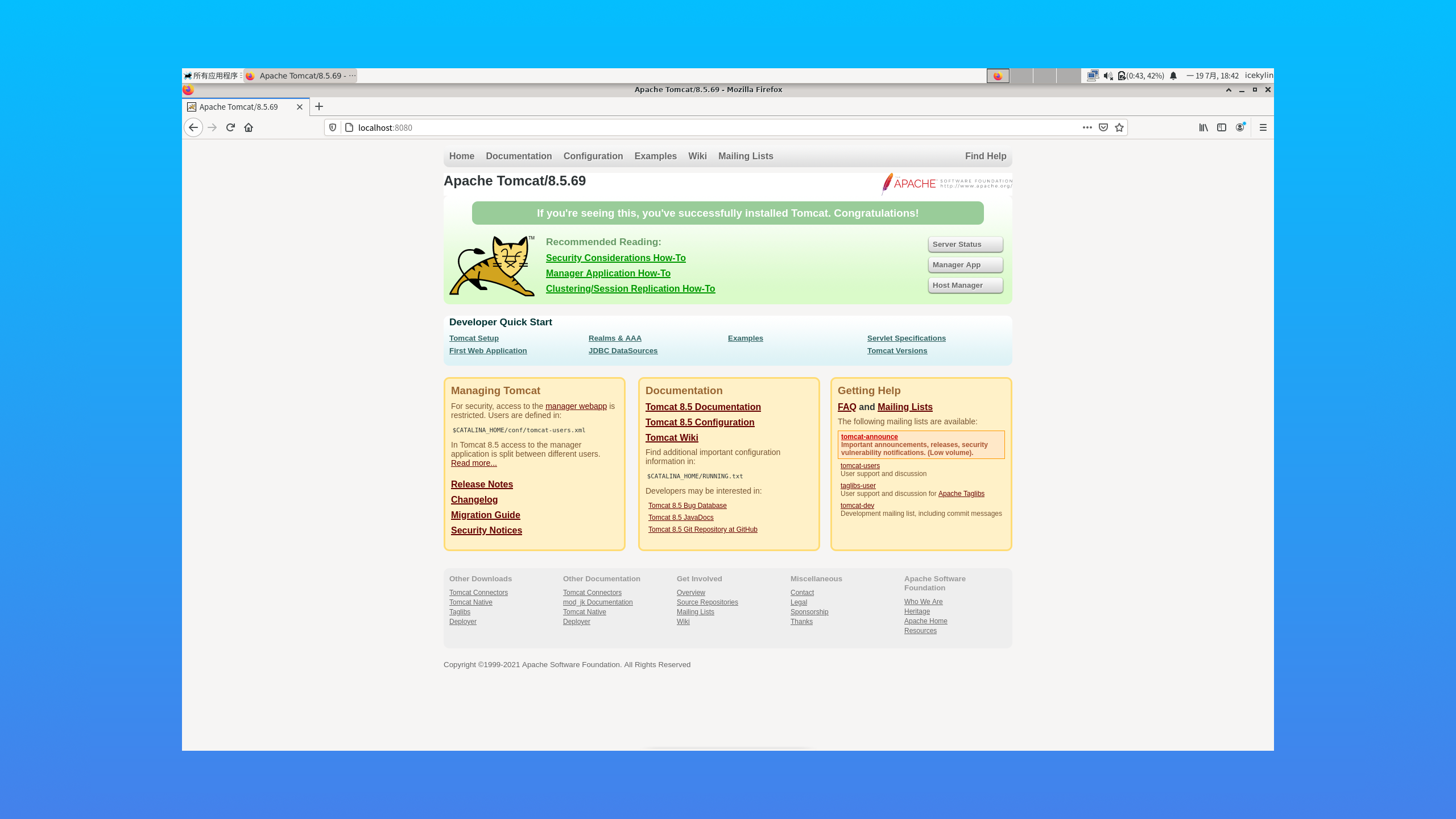Viewport: 1456px width, 819px height.
Task: Open page actions three-dot menu
Action: pyautogui.click(x=1087, y=127)
